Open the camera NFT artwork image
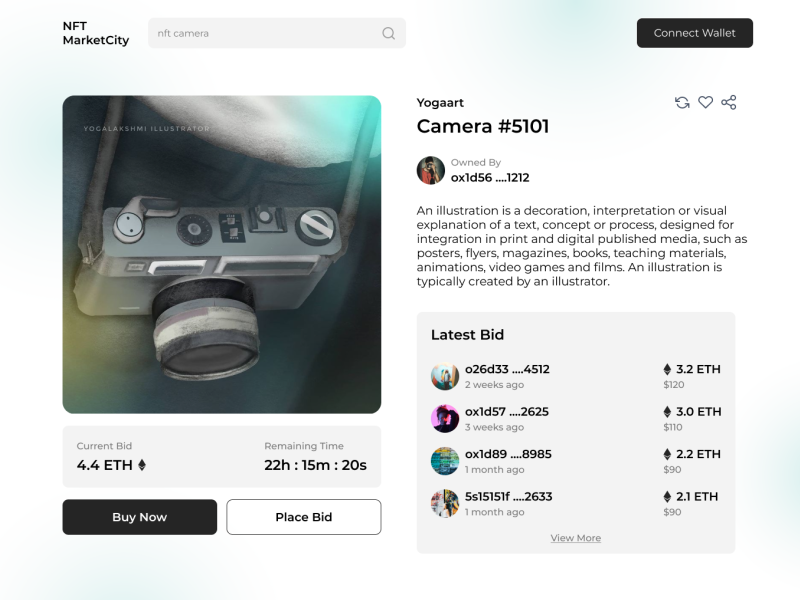This screenshot has height=600, width=800. pos(221,254)
